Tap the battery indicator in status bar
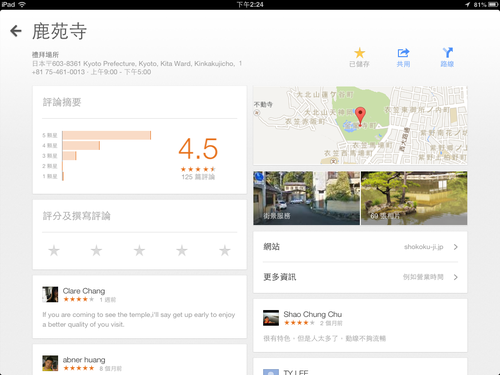 pos(493,5)
